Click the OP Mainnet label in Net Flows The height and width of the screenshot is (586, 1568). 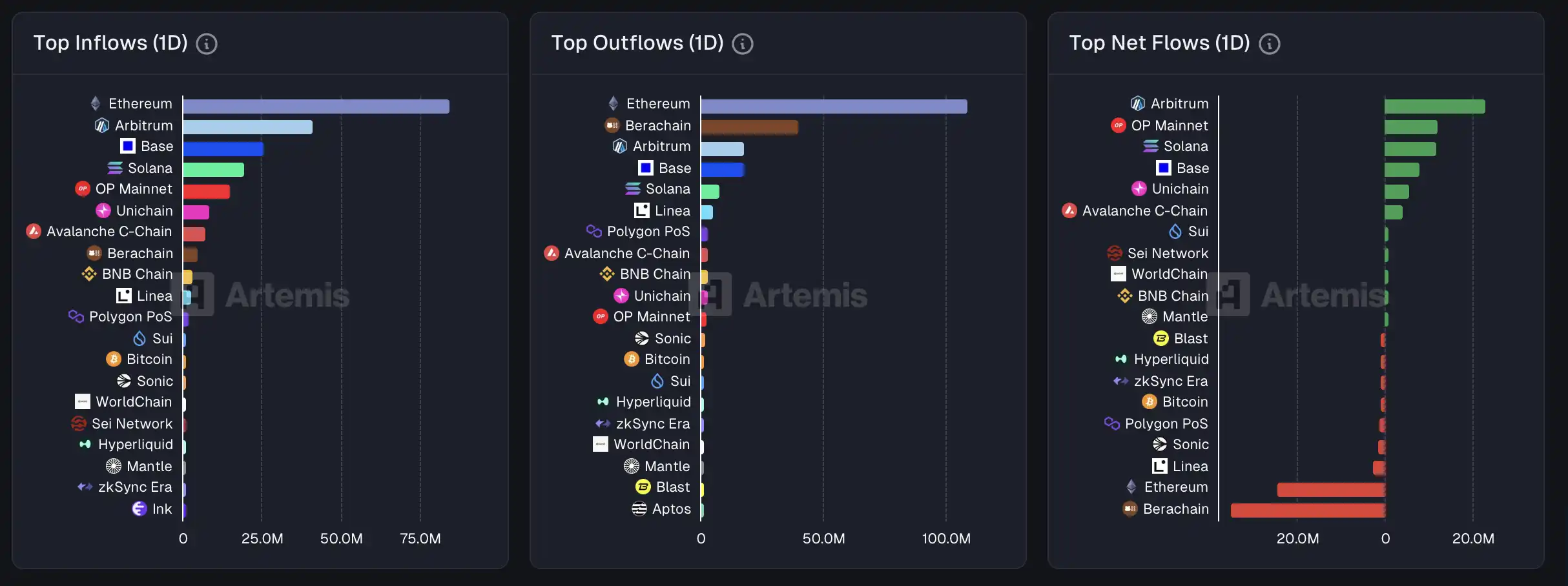[1169, 125]
